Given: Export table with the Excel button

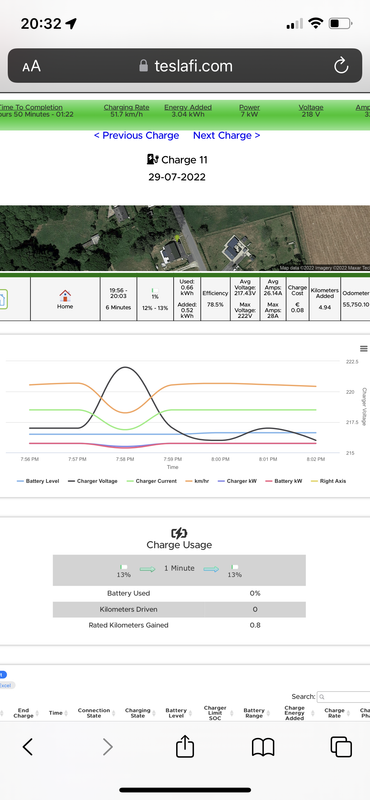Looking at the screenshot, I should [6, 685].
